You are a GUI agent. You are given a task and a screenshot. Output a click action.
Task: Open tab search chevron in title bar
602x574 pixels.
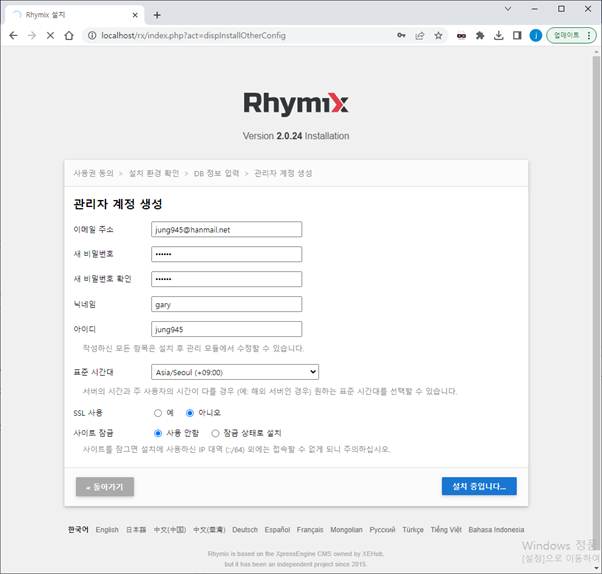pyautogui.click(x=508, y=9)
